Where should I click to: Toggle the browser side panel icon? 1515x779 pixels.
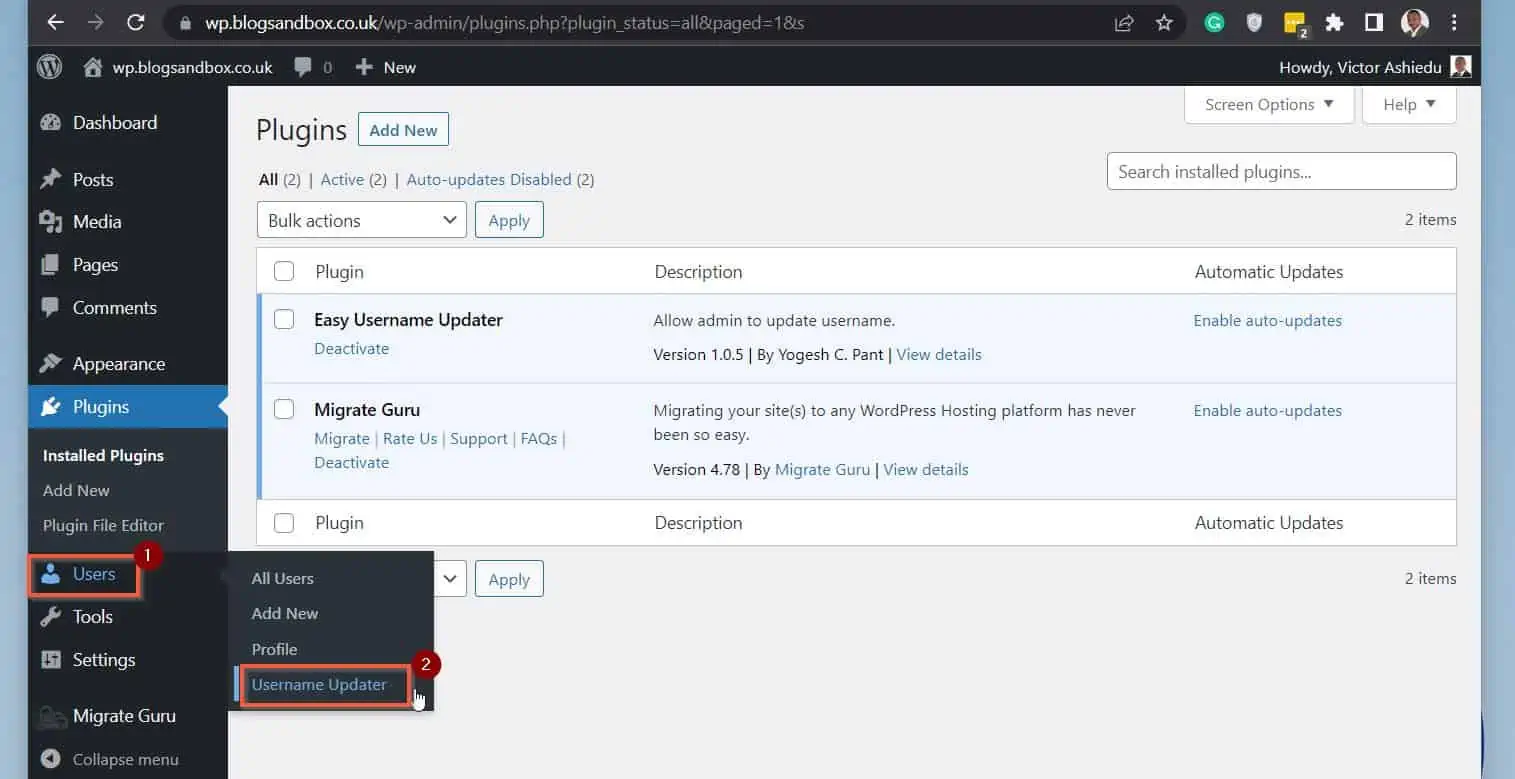[x=1374, y=22]
